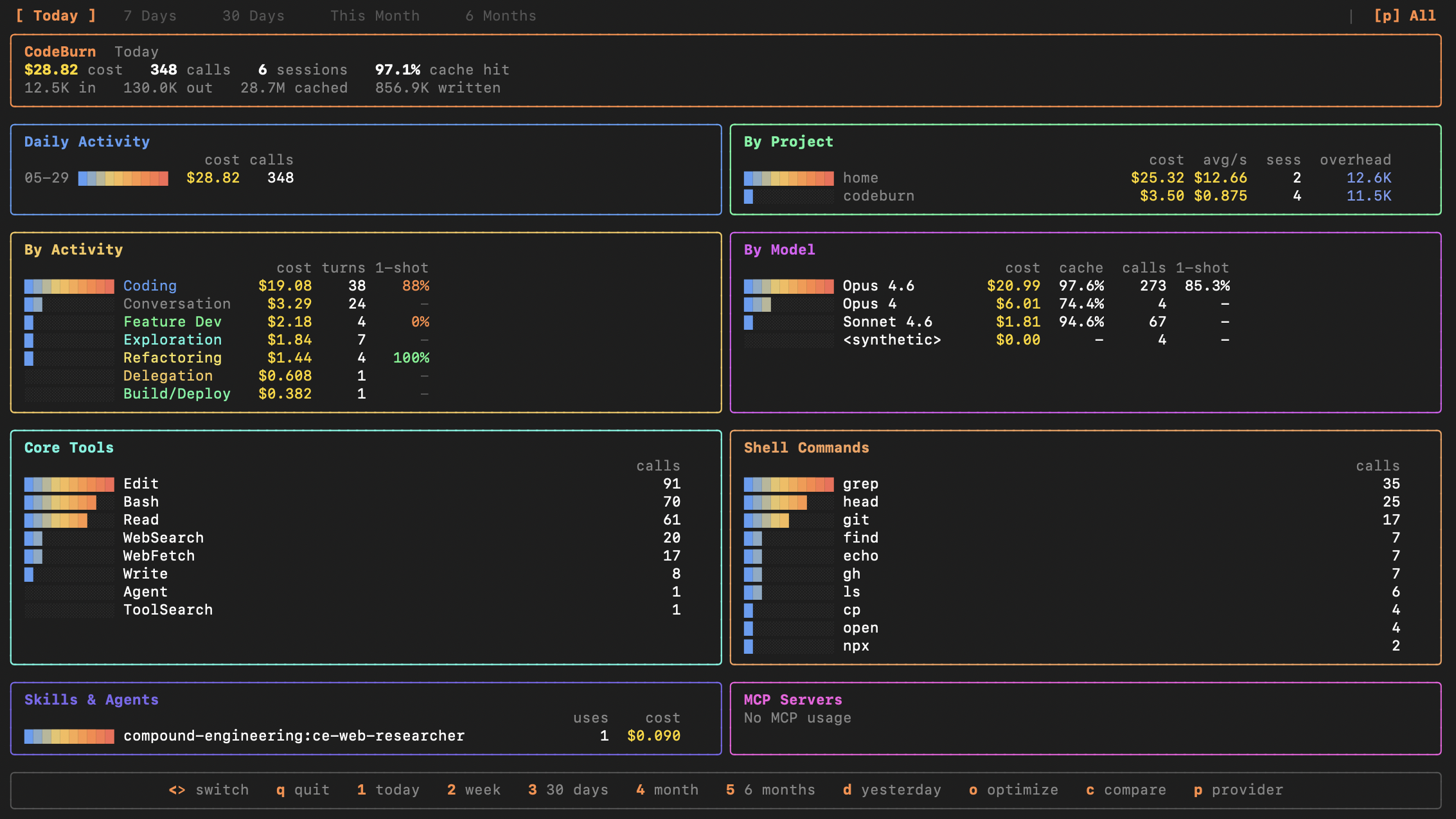This screenshot has width=1456, height=819.
Task: Click the Agent tool row label
Action: [145, 591]
